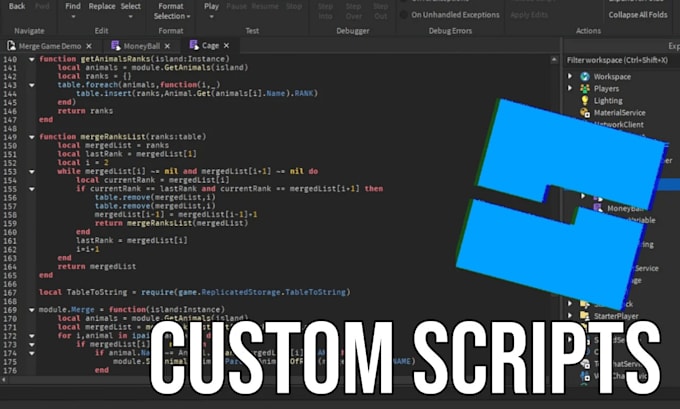Focus the Filter workspace search field

tap(621, 60)
